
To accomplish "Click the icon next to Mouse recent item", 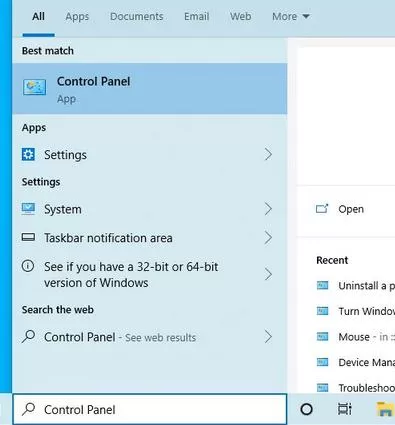I will 322,337.
